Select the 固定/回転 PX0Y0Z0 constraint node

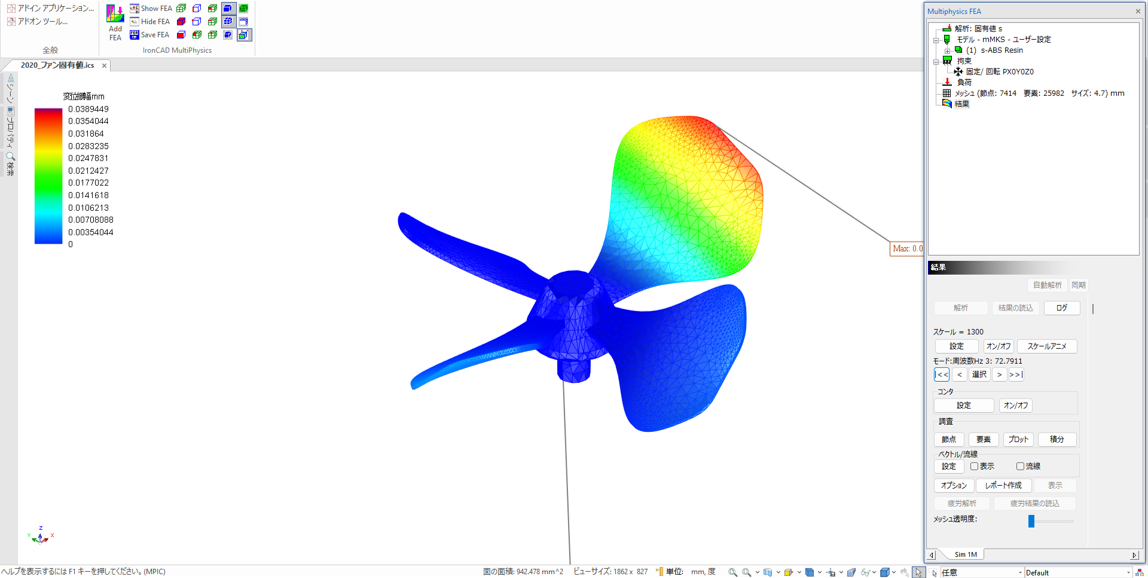click(x=999, y=72)
